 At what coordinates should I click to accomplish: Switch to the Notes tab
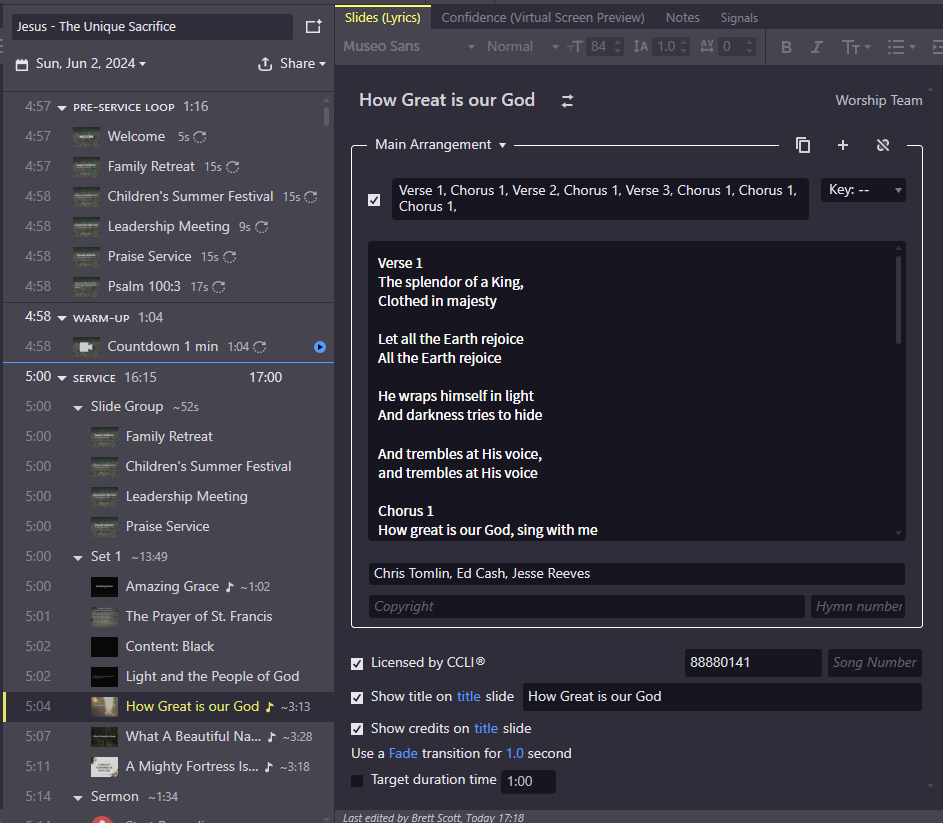point(683,17)
